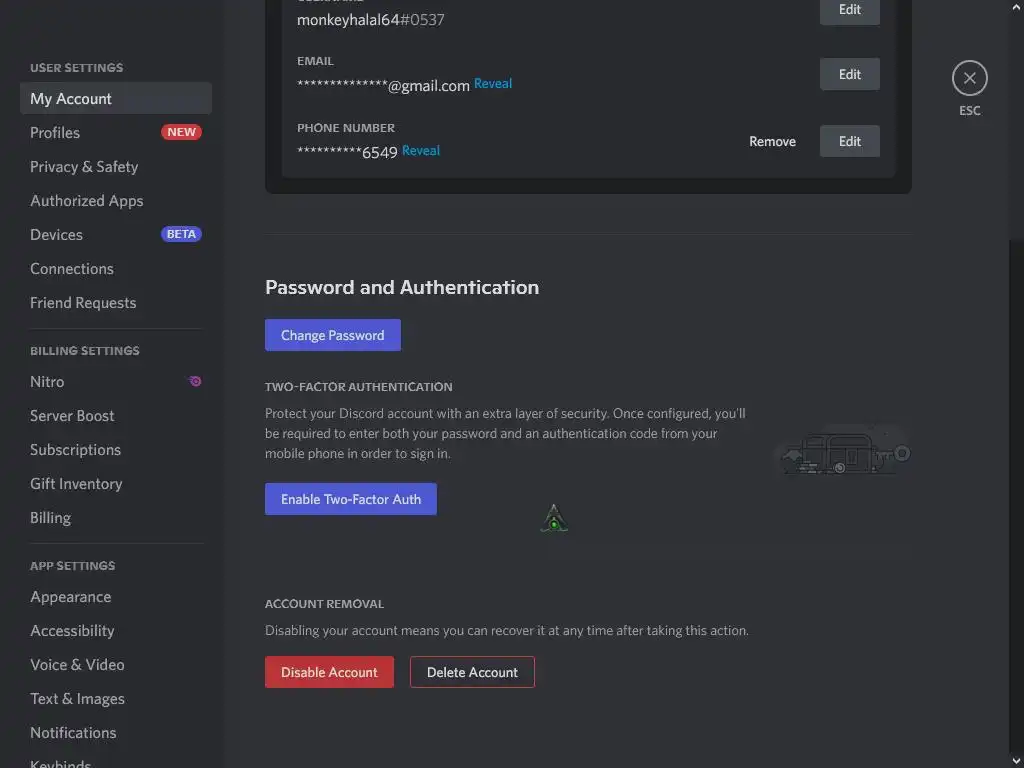Screen dimensions: 1024x768
Task: Open Gift Inventory
Action: tap(116, 483)
